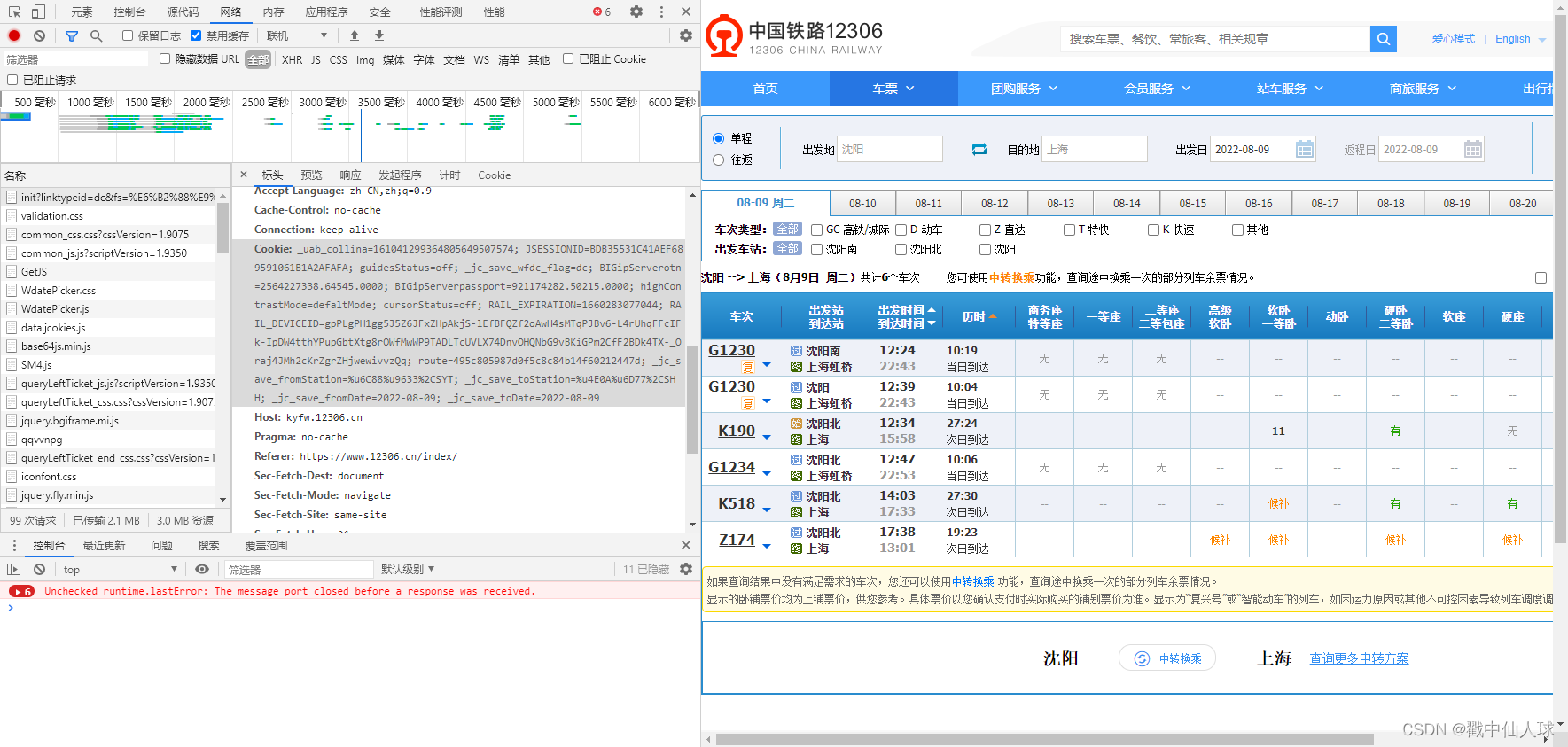Toggle the 禁用缓存 checkbox
This screenshot has width=1568, height=747.
(x=196, y=35)
